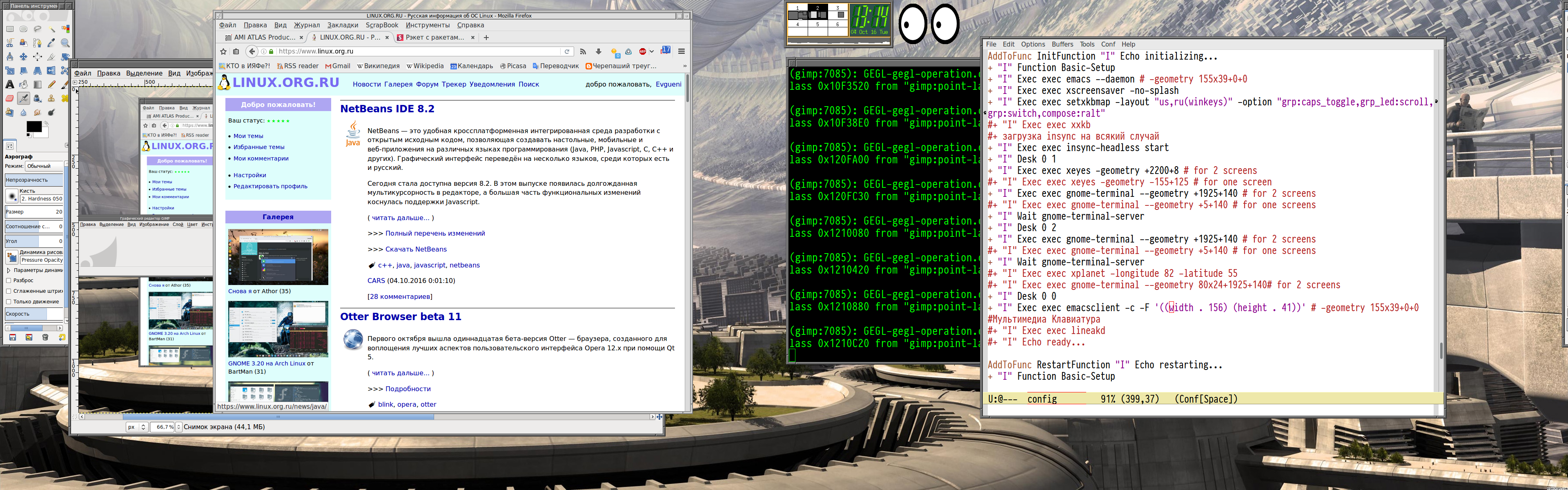The width and height of the screenshot is (1568, 490).
Task: Select GIMP Alignment tool
Action: (x=37, y=57)
